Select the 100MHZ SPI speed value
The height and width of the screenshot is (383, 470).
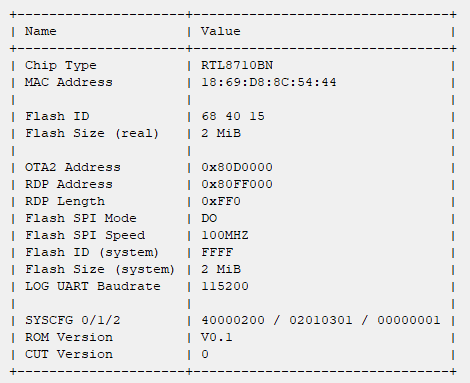tap(225, 235)
